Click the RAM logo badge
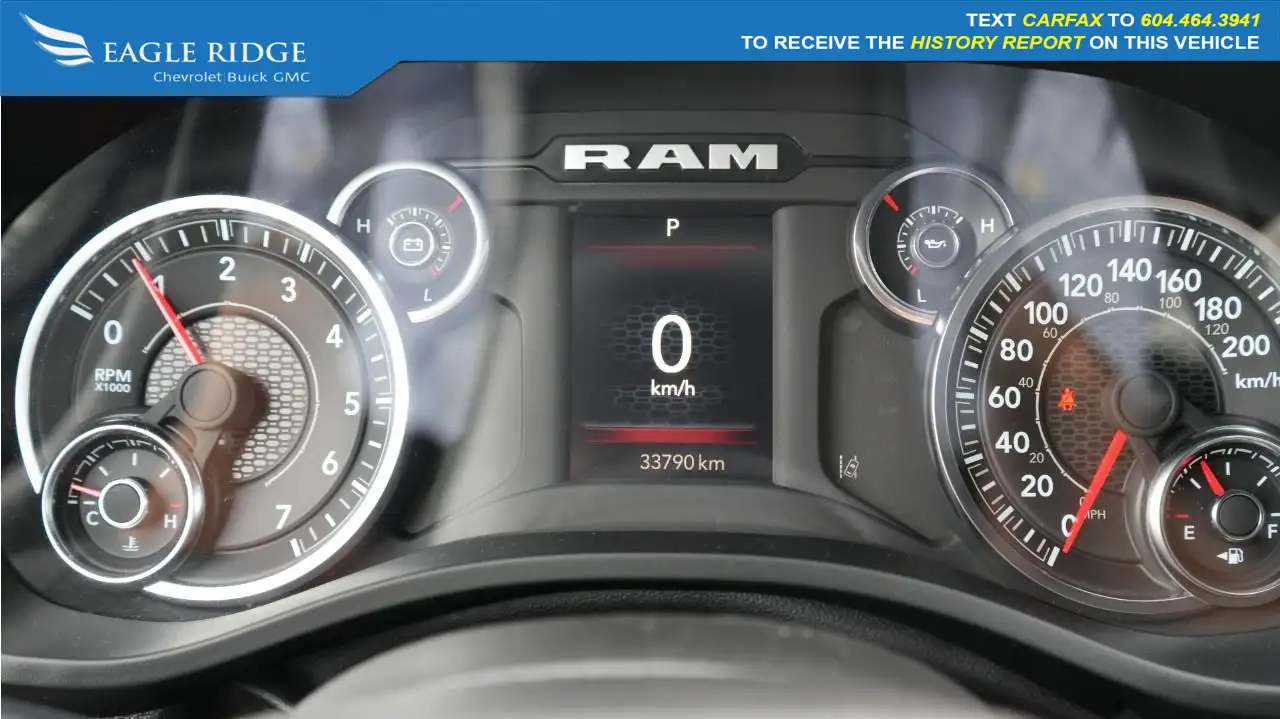Image resolution: width=1280 pixels, height=719 pixels. [670, 157]
